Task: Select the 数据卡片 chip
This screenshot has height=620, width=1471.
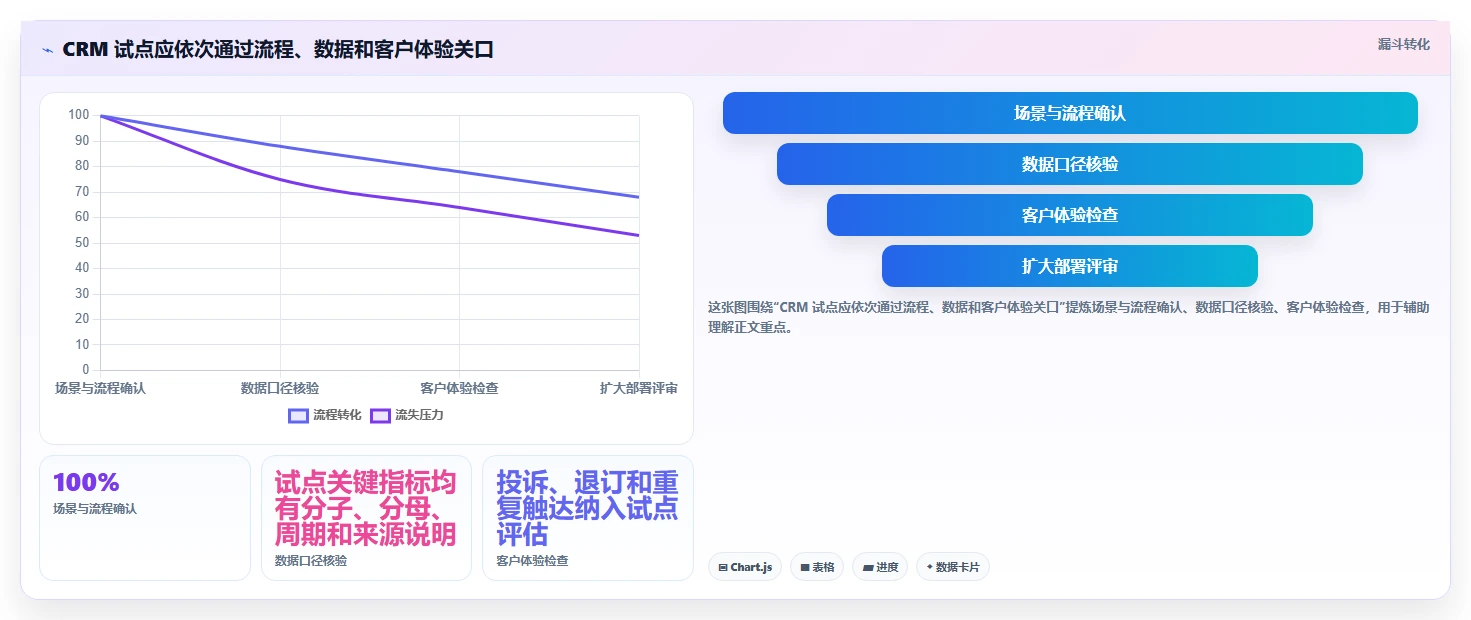Action: click(x=952, y=567)
